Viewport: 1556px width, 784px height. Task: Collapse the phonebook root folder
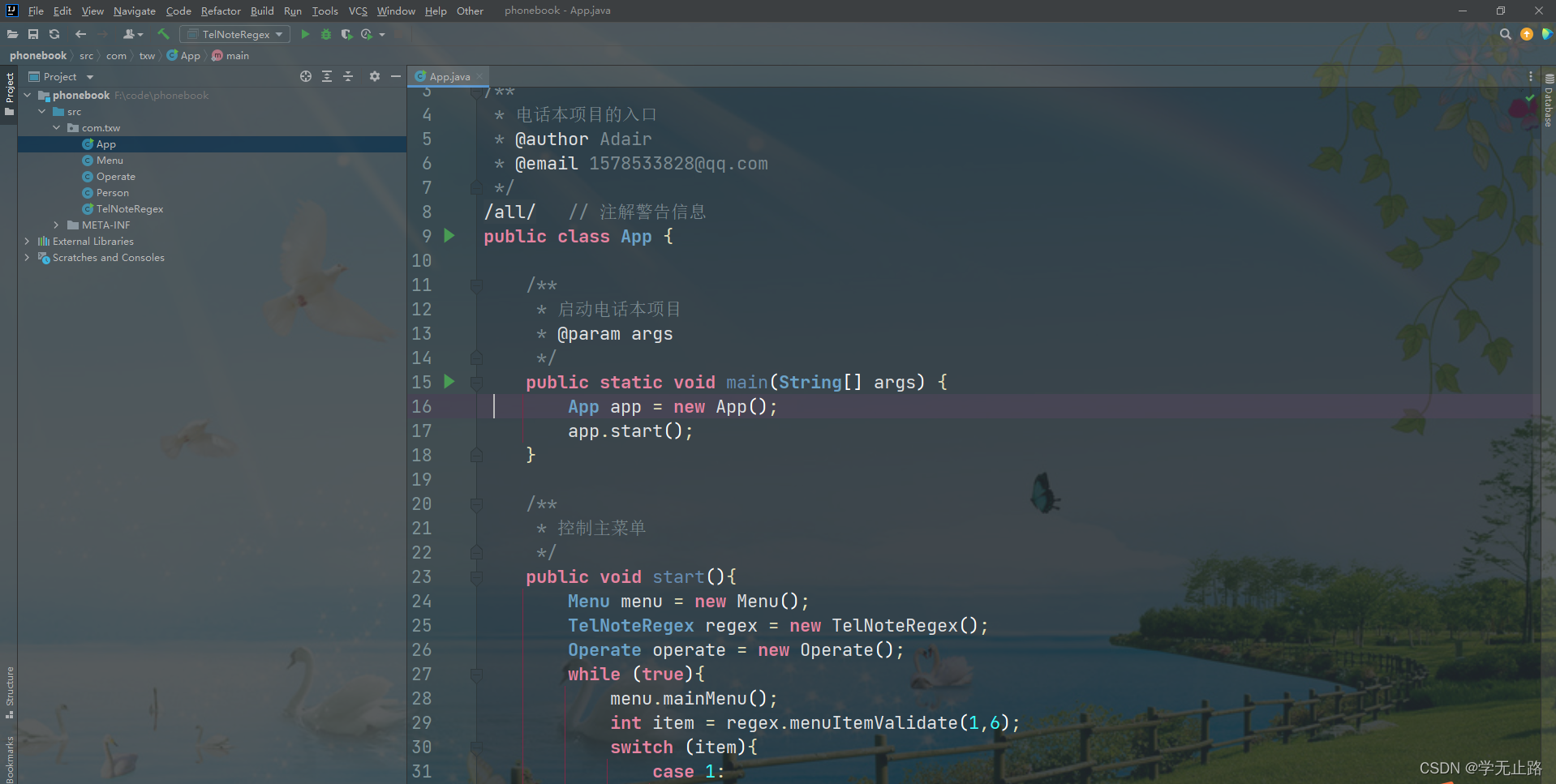[x=28, y=96]
